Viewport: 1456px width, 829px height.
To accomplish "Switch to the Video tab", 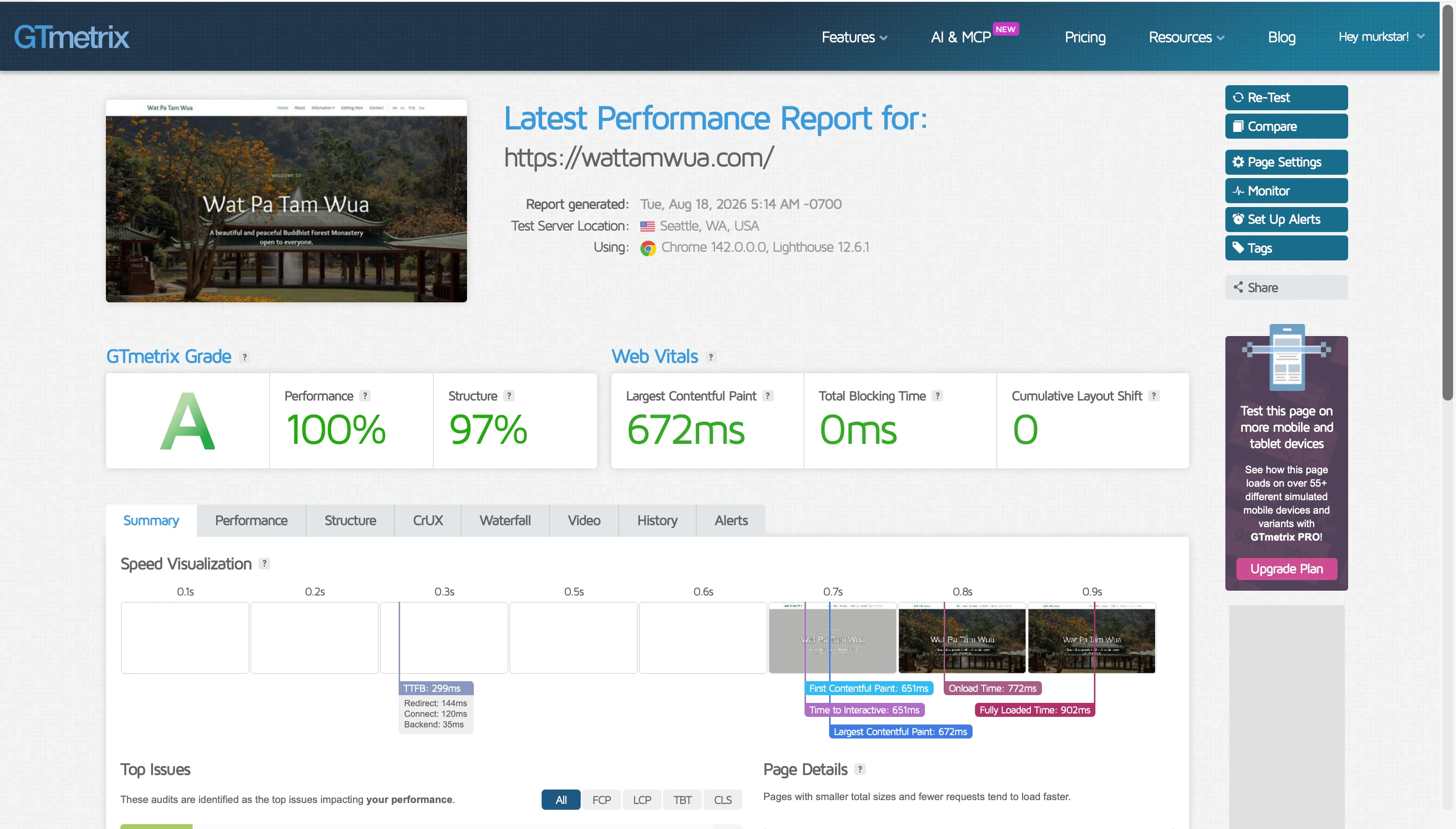I will pyautogui.click(x=584, y=520).
